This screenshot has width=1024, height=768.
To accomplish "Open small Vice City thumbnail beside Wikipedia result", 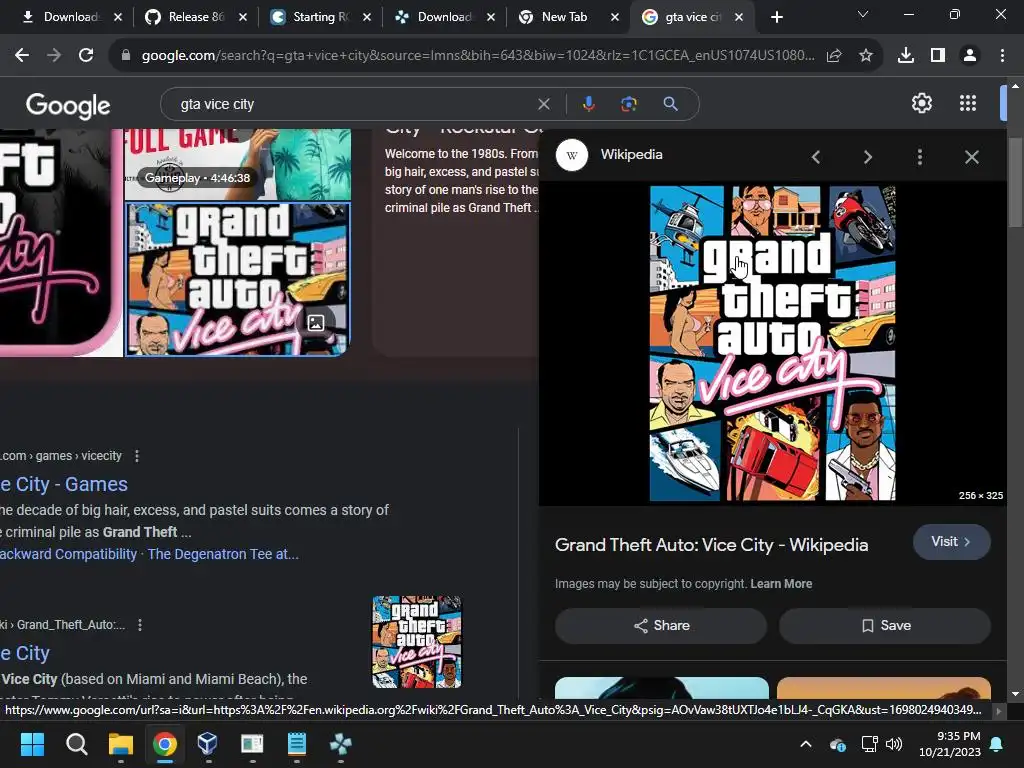I will click(x=417, y=642).
